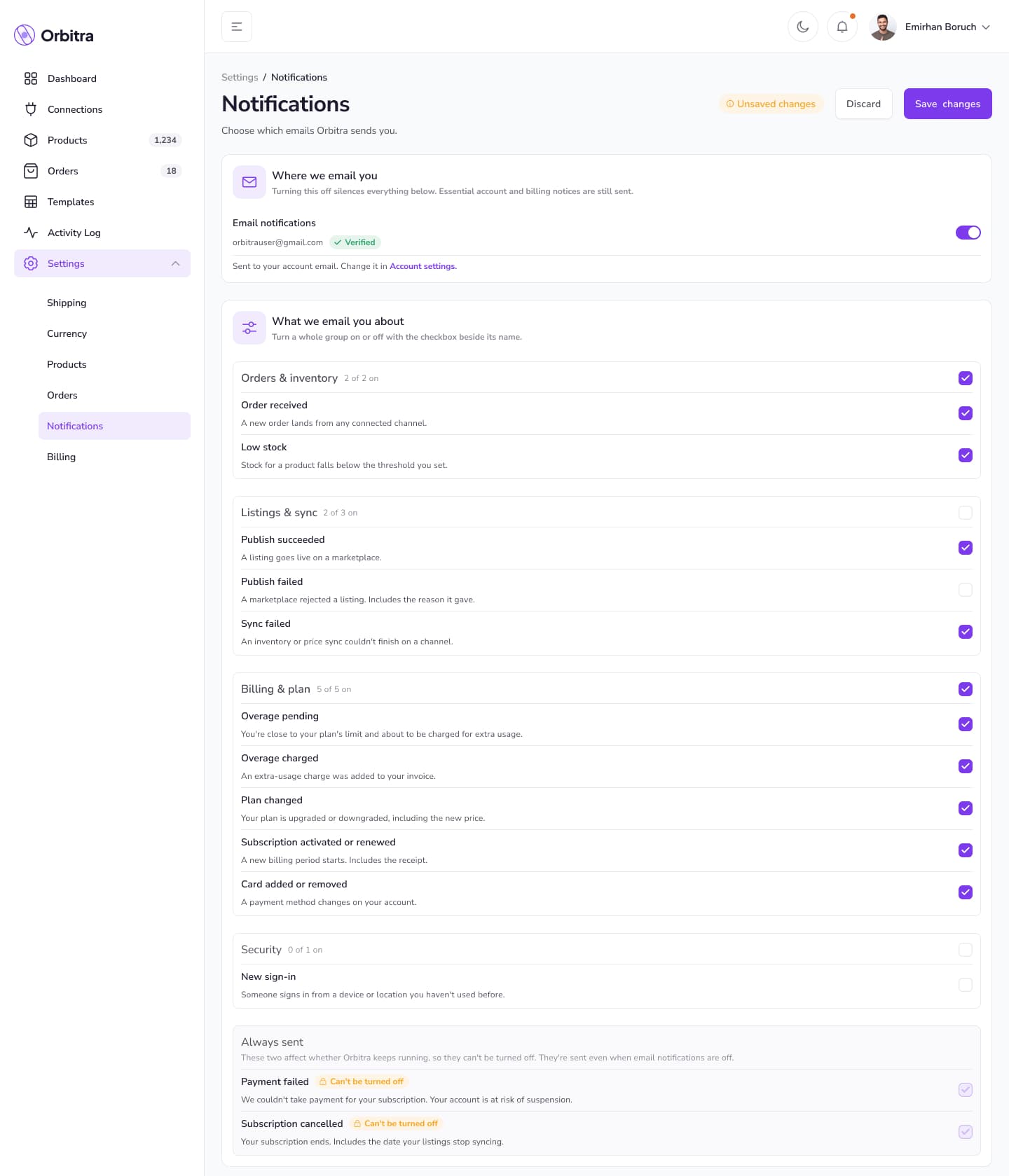Click the Activity Log pulse icon

click(31, 233)
